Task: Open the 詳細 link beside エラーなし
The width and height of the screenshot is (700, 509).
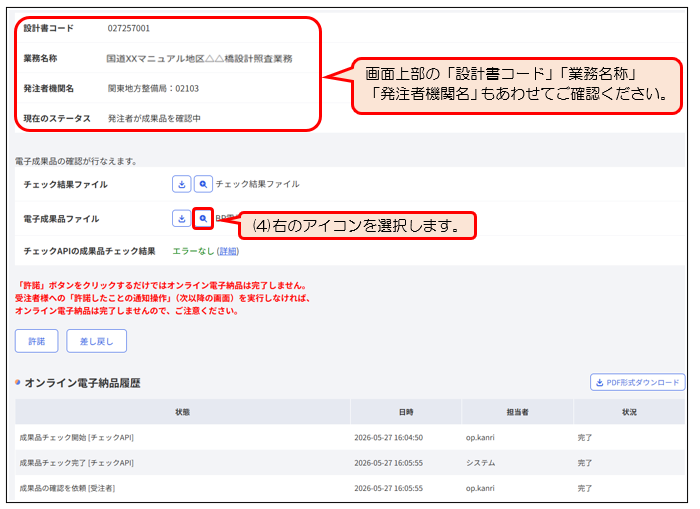Action: (x=228, y=251)
